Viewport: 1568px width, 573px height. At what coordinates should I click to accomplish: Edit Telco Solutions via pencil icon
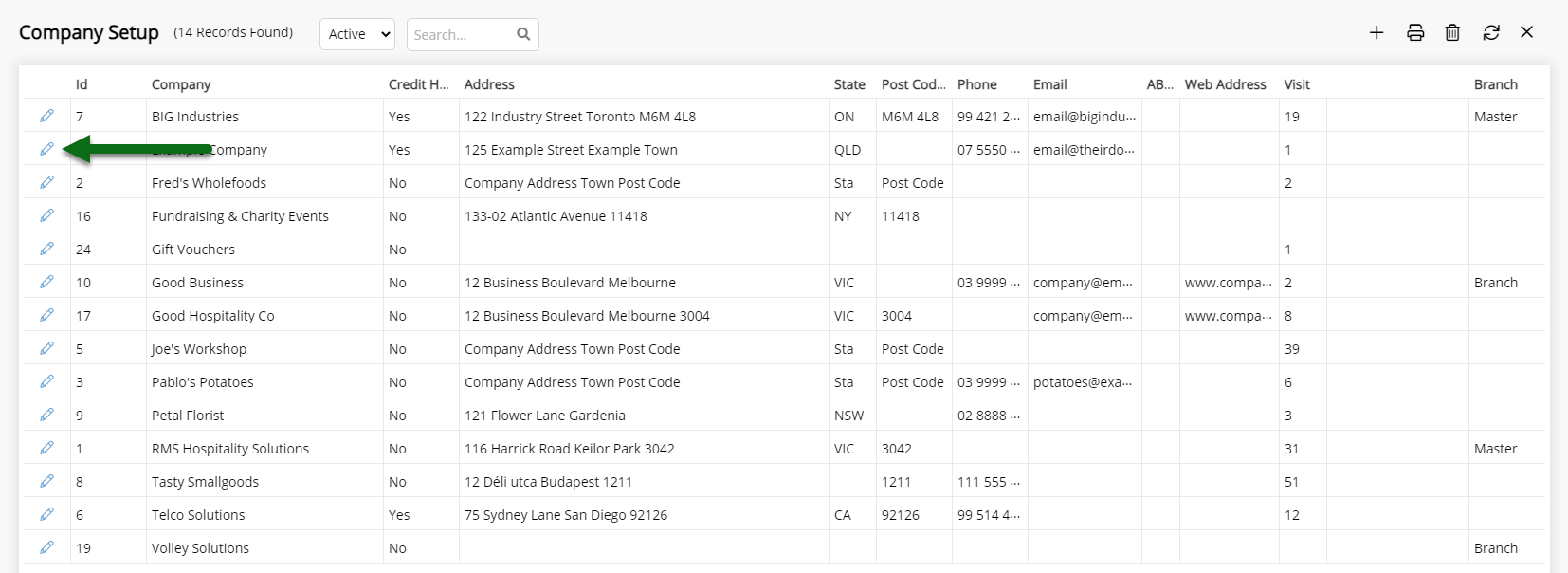pyautogui.click(x=46, y=514)
